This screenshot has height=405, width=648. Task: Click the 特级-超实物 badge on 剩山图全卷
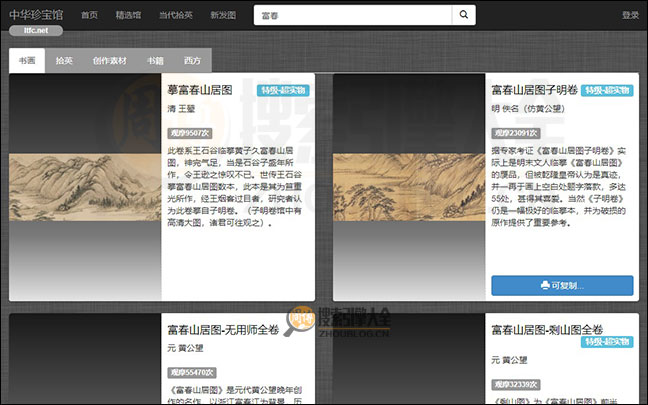(x=607, y=342)
